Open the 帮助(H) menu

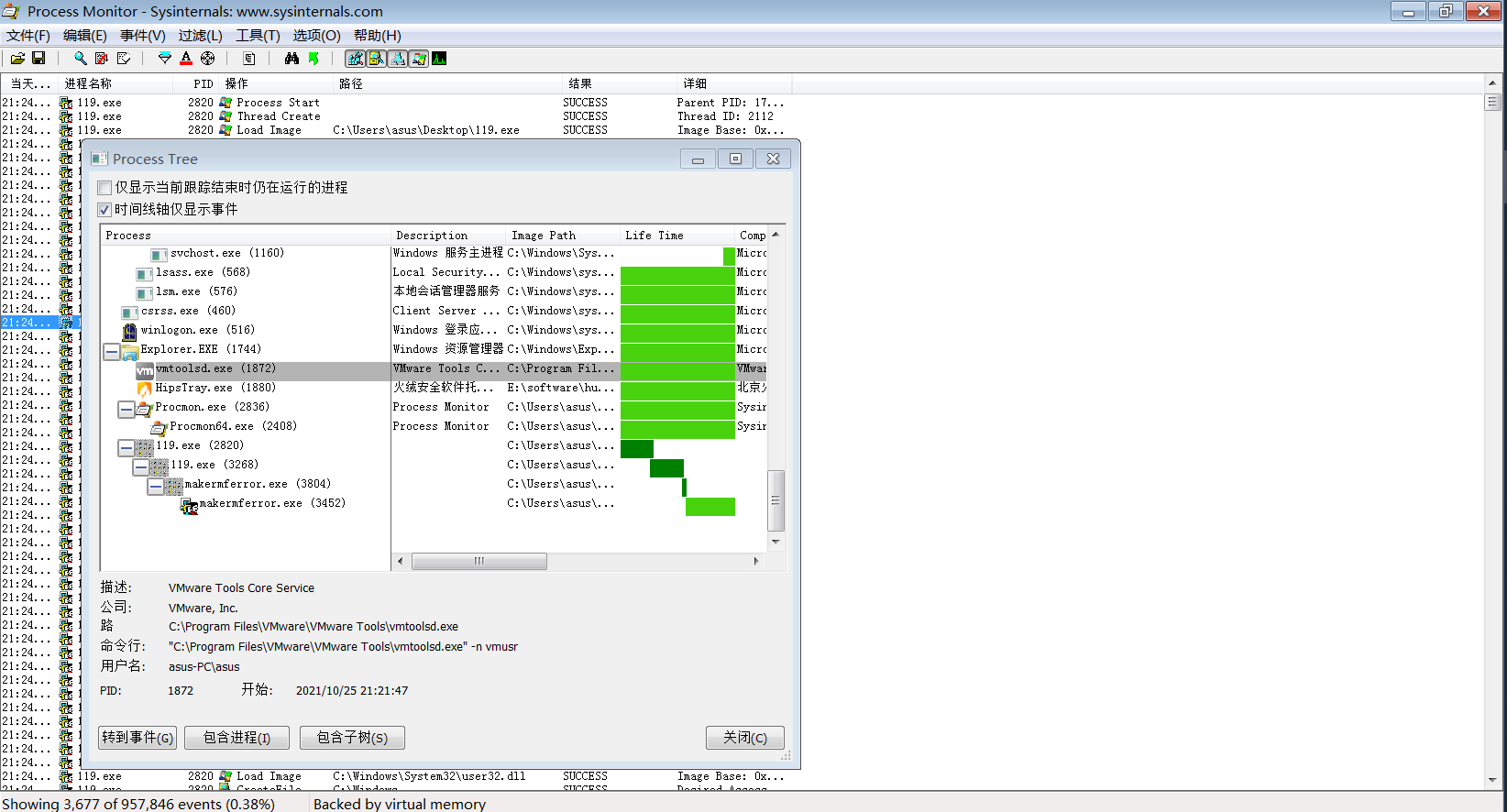[x=378, y=36]
